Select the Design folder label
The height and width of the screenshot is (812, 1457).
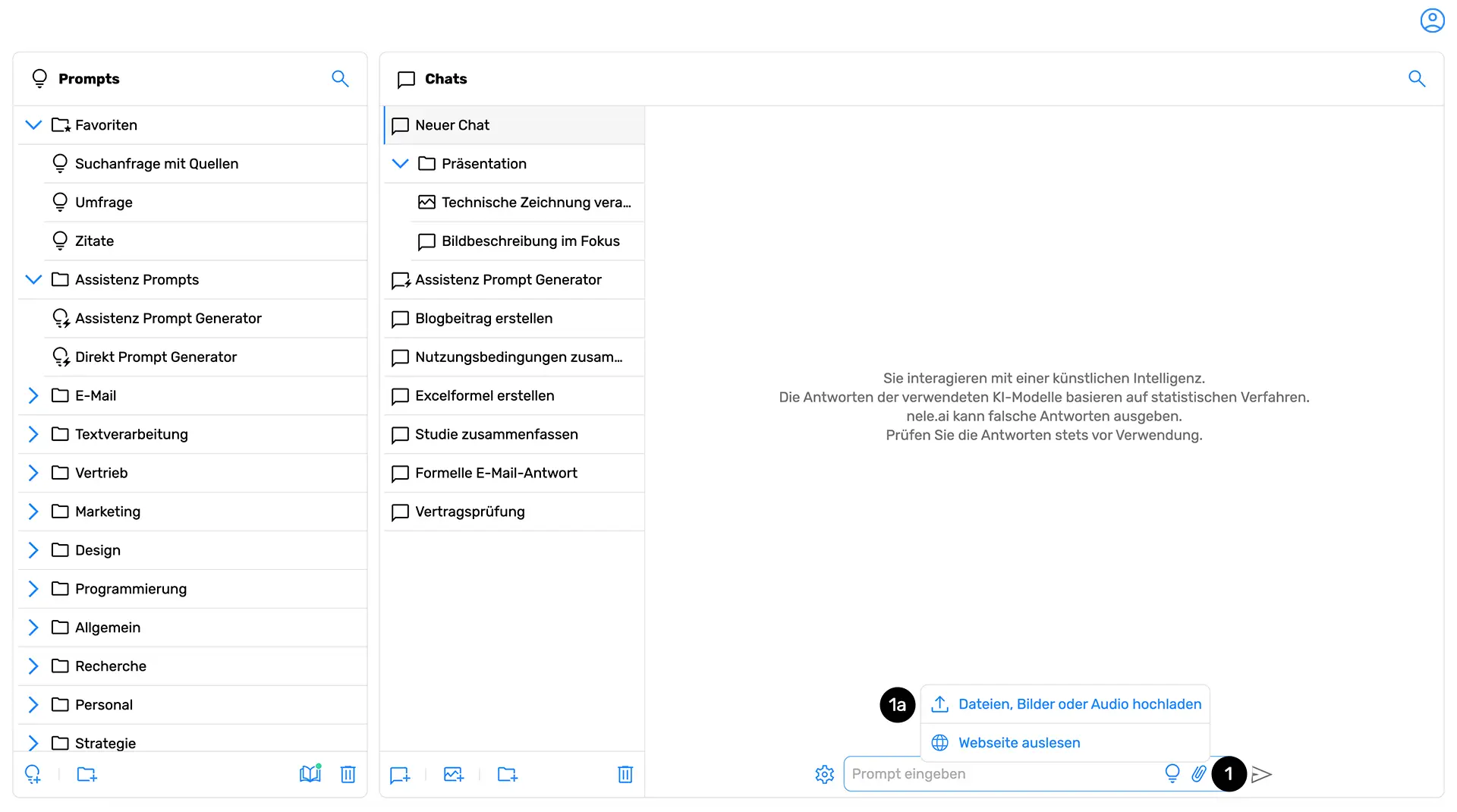click(98, 551)
